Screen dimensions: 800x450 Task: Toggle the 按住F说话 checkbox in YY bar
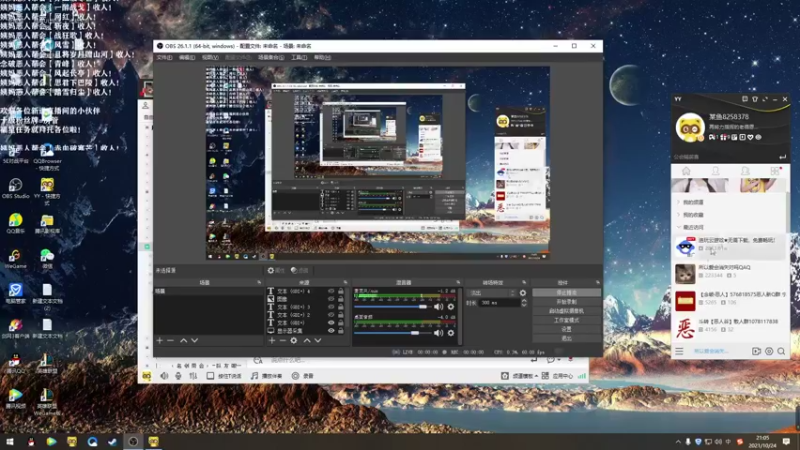pos(210,376)
